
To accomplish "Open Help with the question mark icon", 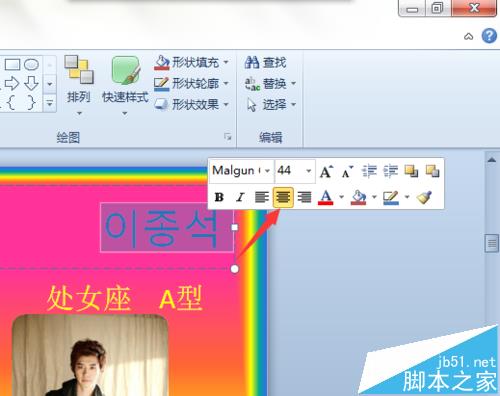I will point(489,36).
